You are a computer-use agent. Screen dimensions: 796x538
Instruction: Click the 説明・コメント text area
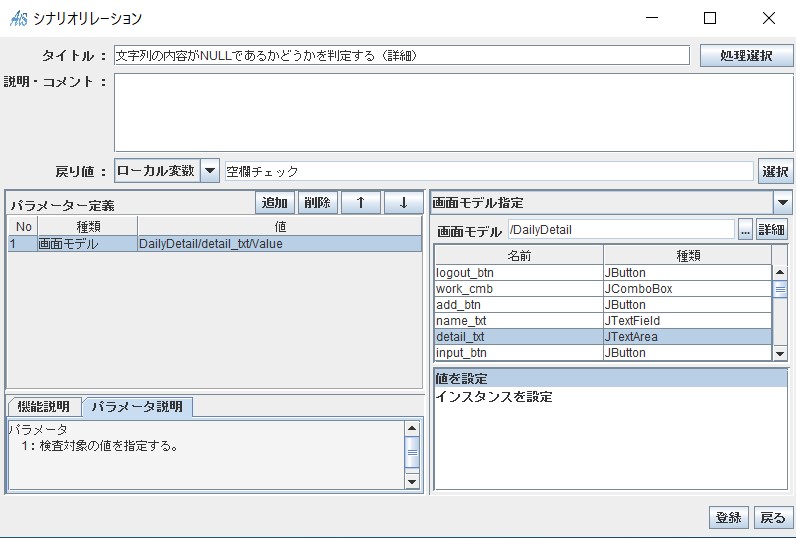(x=453, y=112)
